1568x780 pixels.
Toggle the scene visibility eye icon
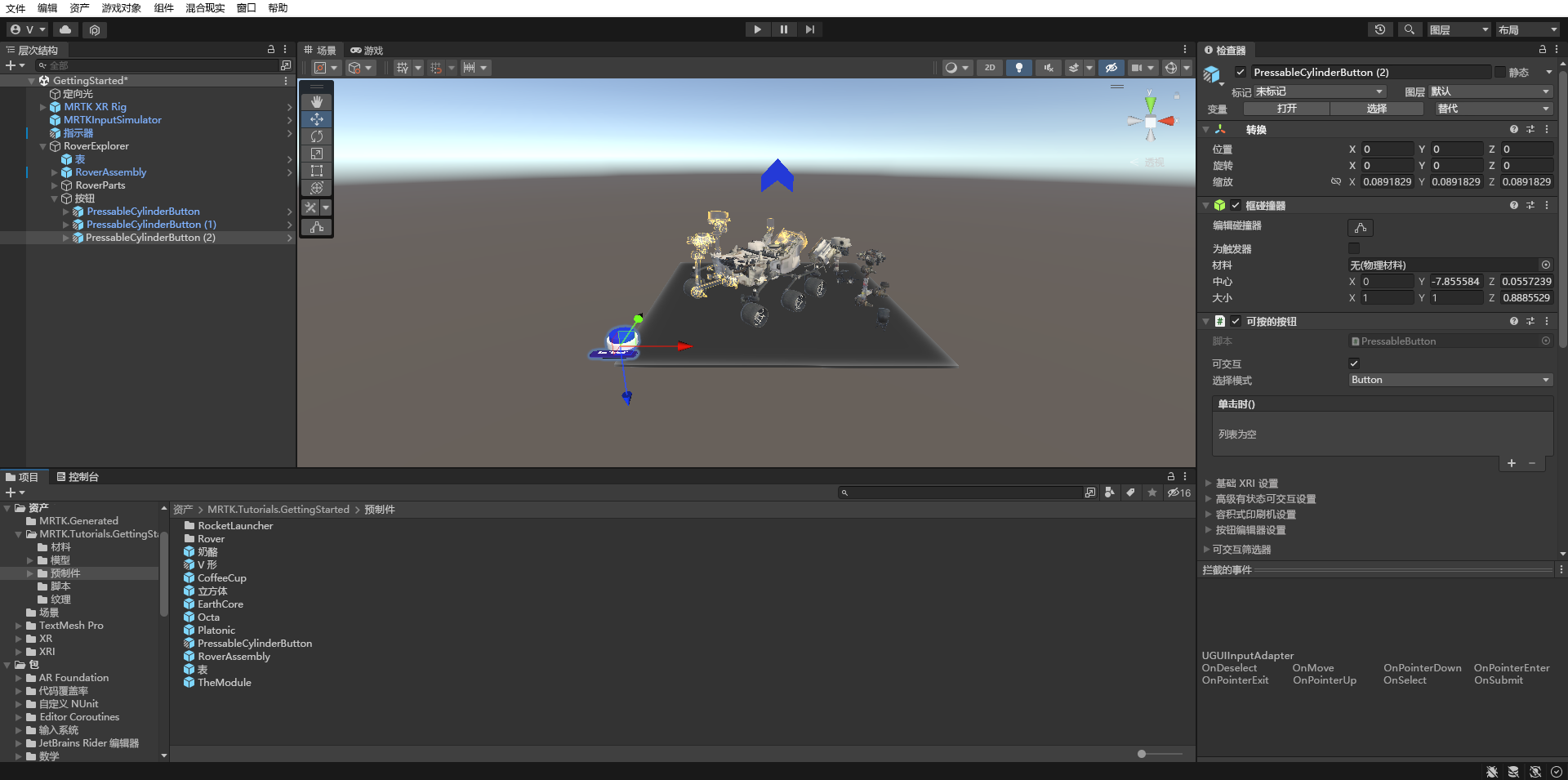1111,68
